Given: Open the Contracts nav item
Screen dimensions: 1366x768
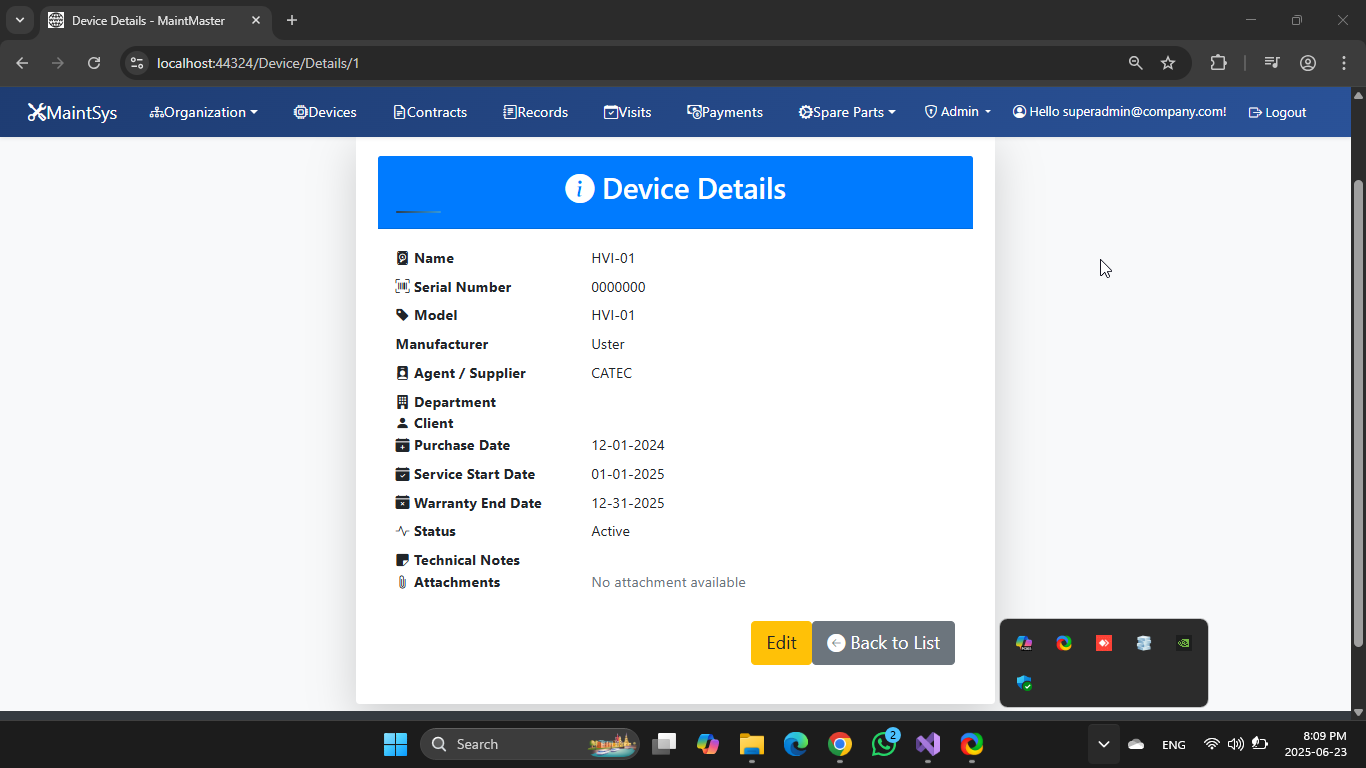Looking at the screenshot, I should tap(430, 113).
